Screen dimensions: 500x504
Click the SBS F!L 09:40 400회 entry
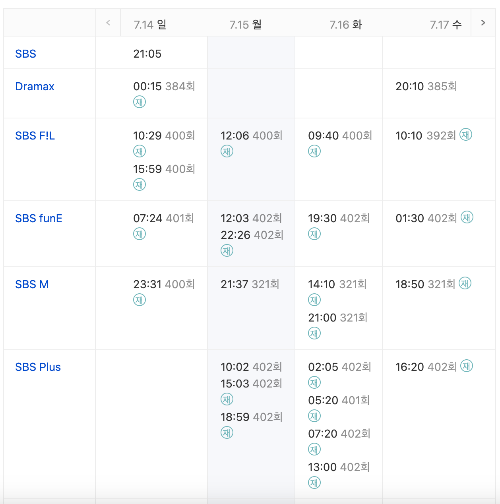pos(340,136)
